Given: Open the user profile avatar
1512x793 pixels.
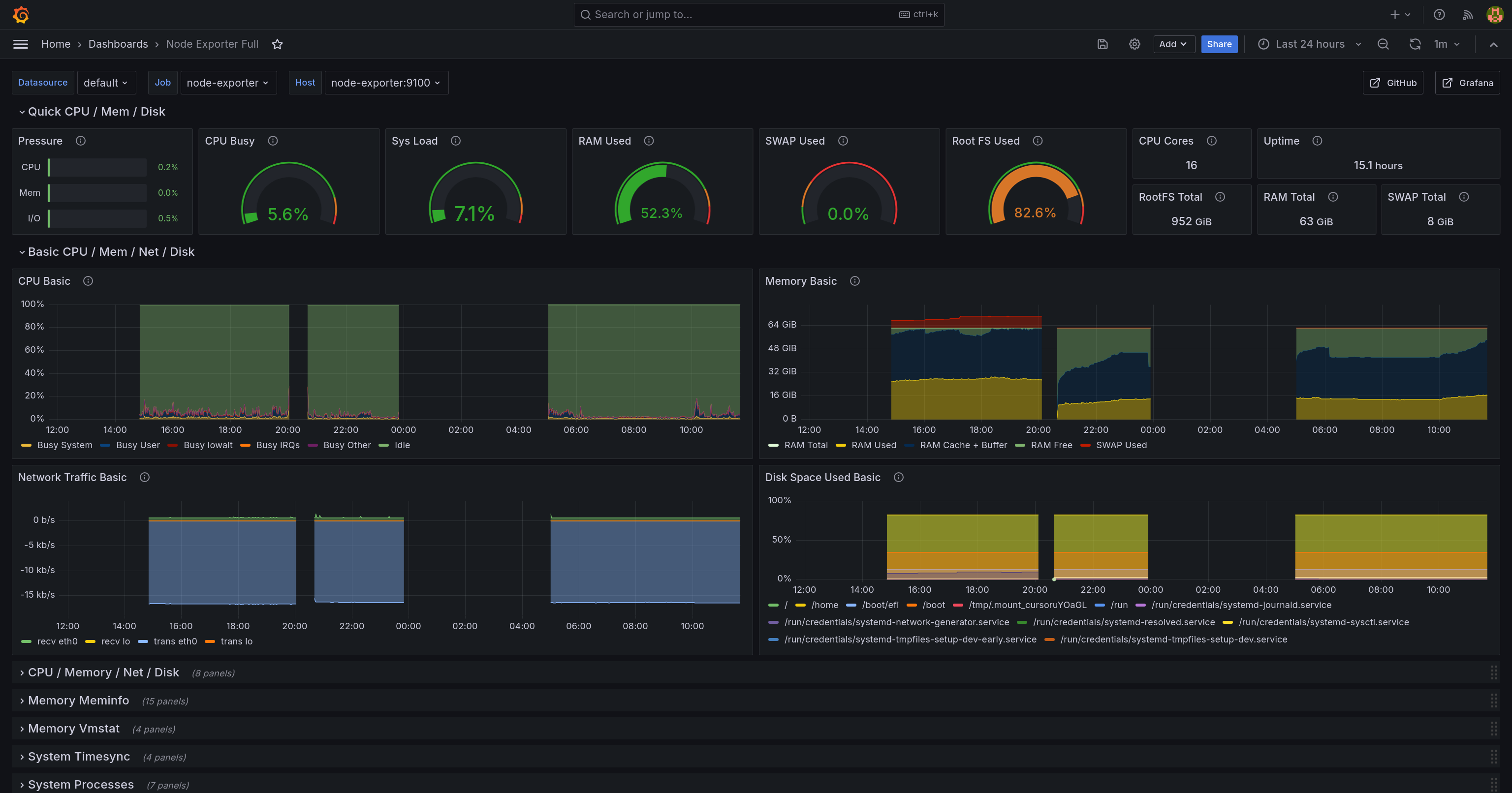Looking at the screenshot, I should pos(1494,15).
